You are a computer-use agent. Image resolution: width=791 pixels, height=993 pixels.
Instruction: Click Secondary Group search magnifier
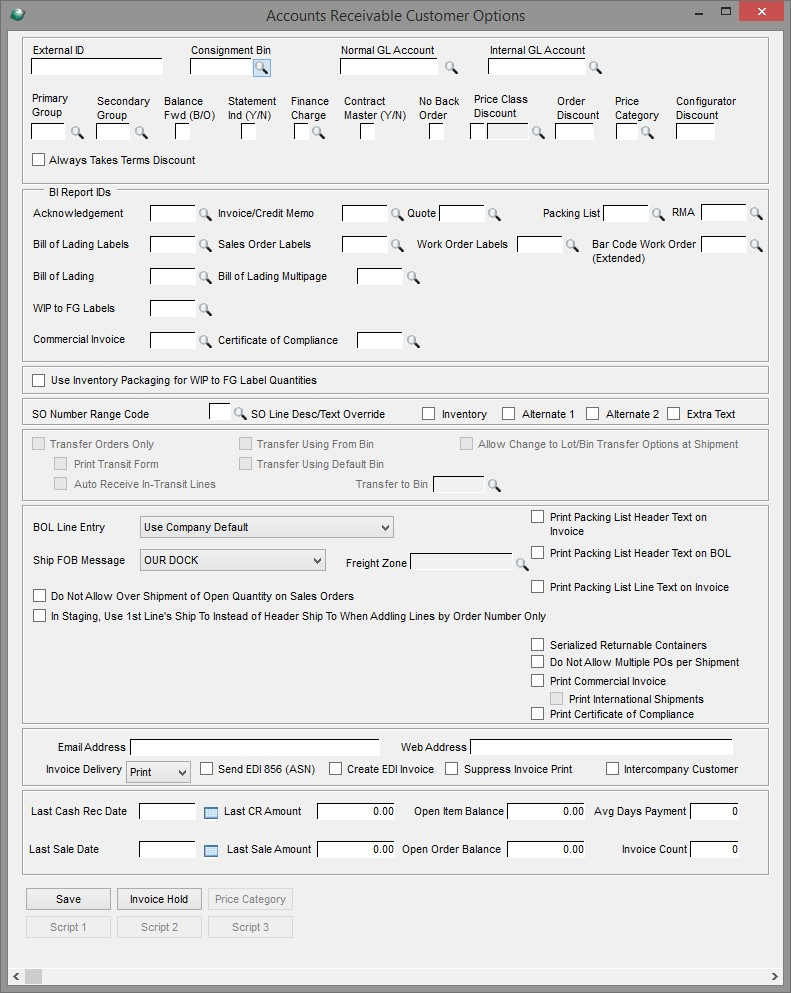coord(141,132)
